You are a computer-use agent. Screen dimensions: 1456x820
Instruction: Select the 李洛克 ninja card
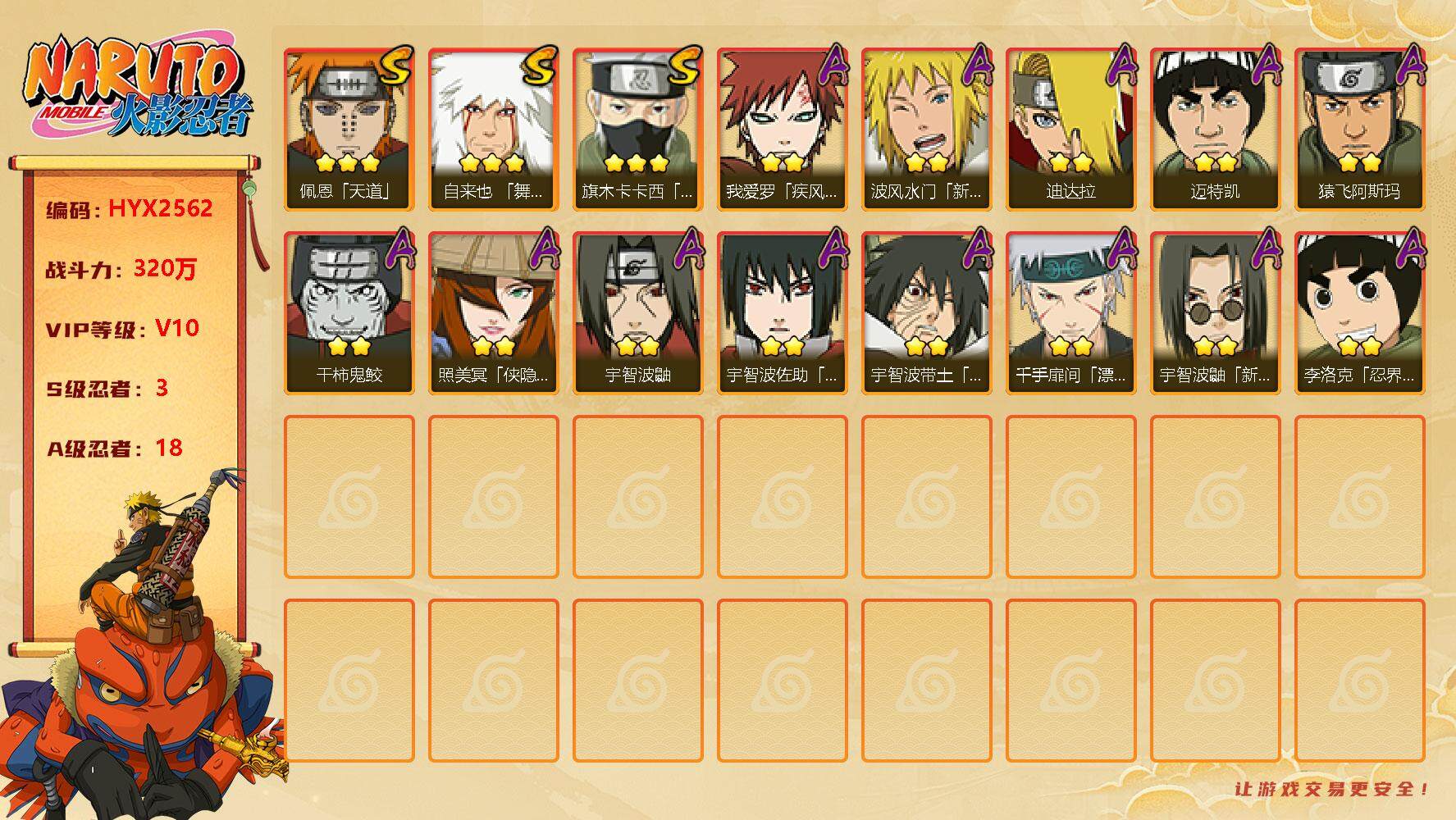pyautogui.click(x=1360, y=313)
